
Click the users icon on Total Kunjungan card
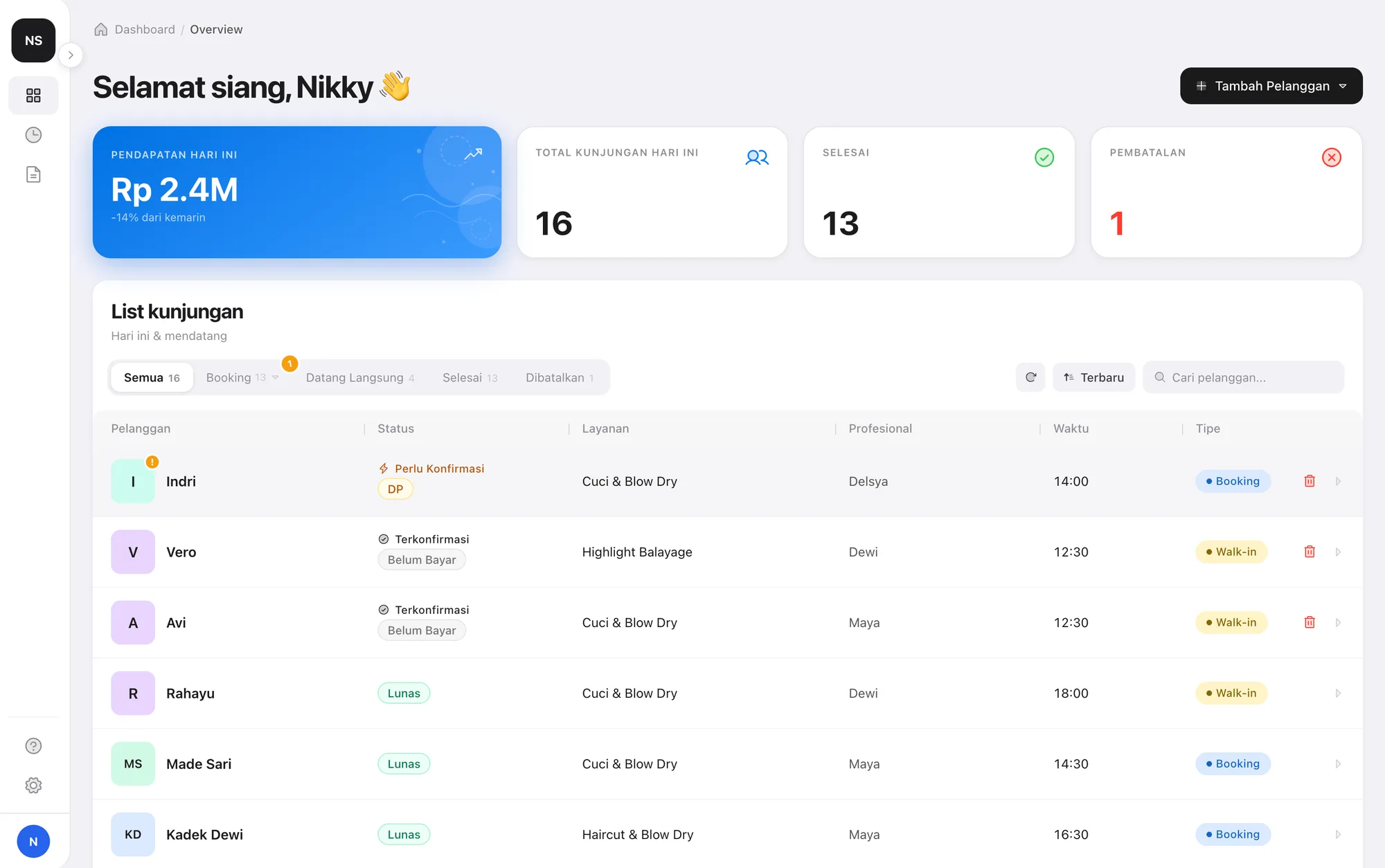(x=757, y=158)
